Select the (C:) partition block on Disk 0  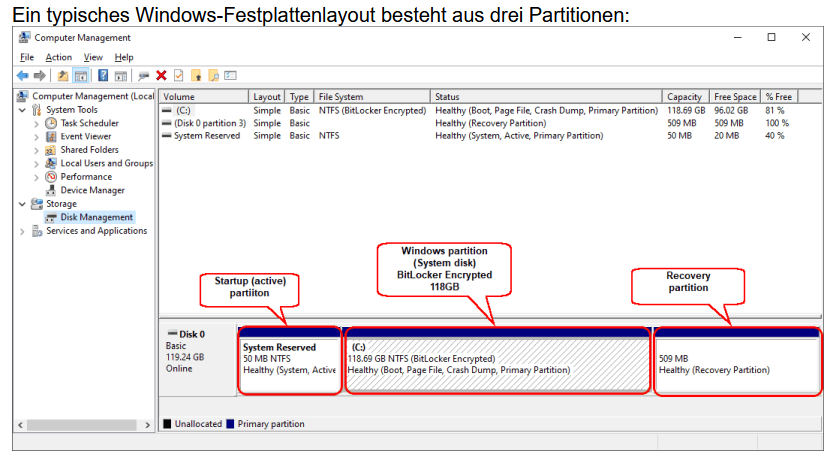[x=497, y=361]
